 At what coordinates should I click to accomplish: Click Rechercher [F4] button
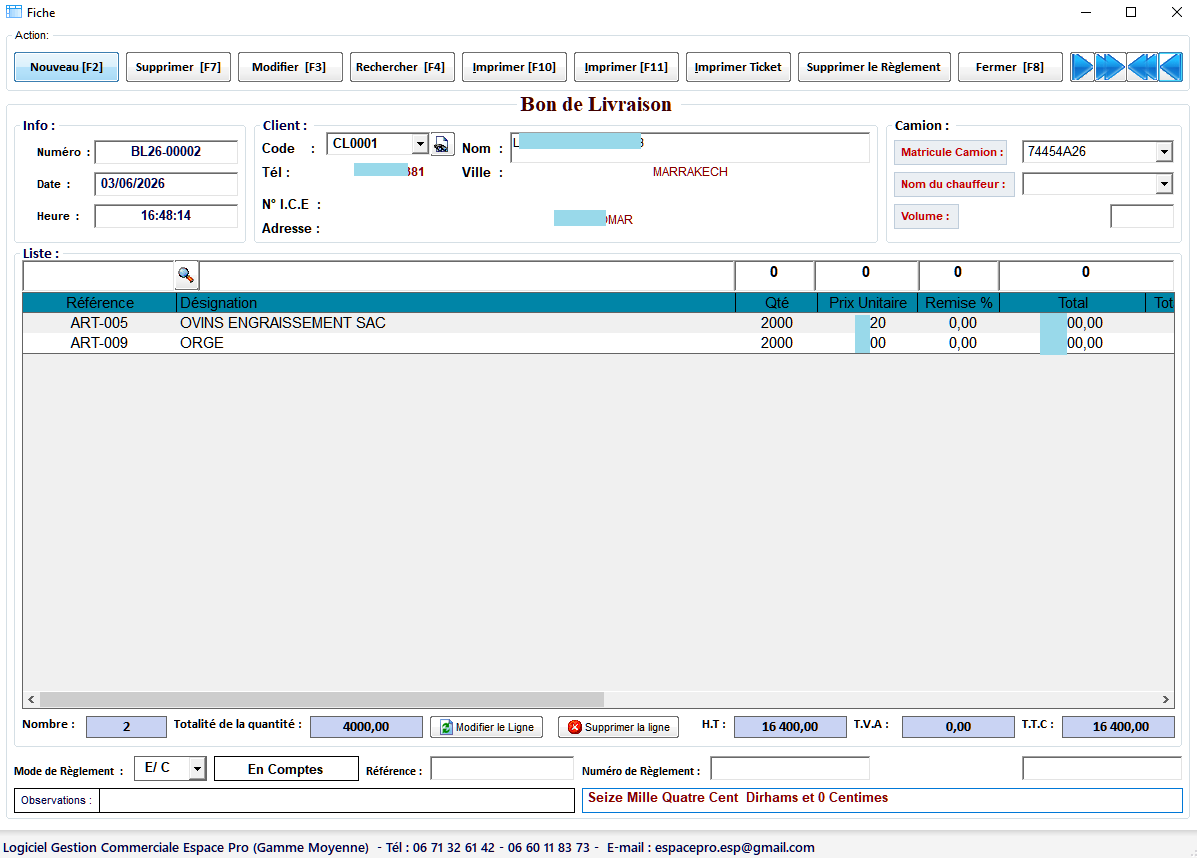[402, 67]
